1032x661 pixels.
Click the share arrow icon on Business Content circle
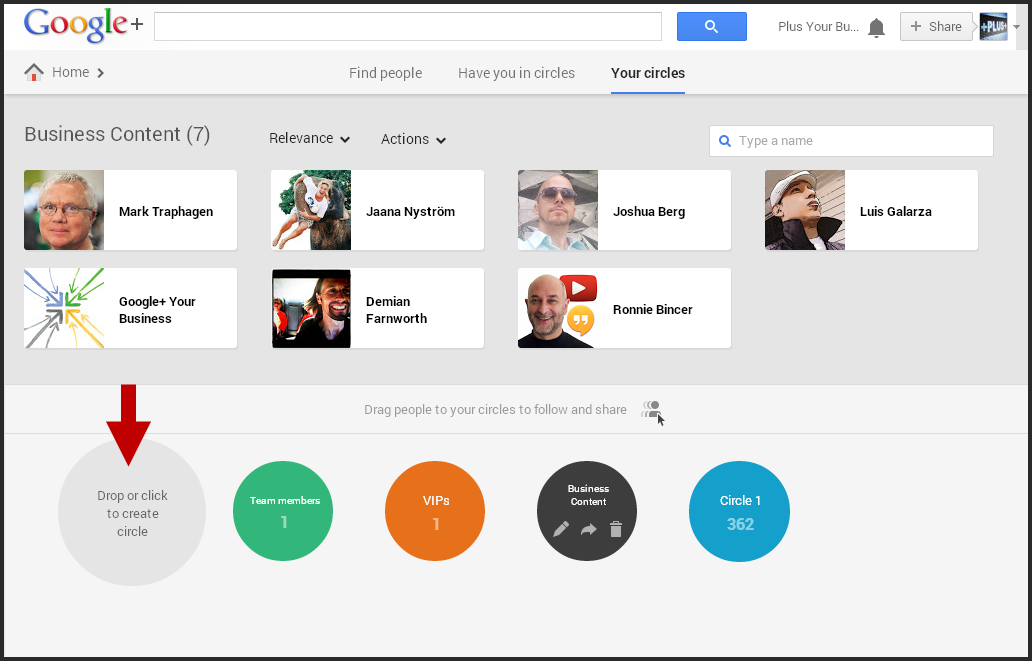589,529
